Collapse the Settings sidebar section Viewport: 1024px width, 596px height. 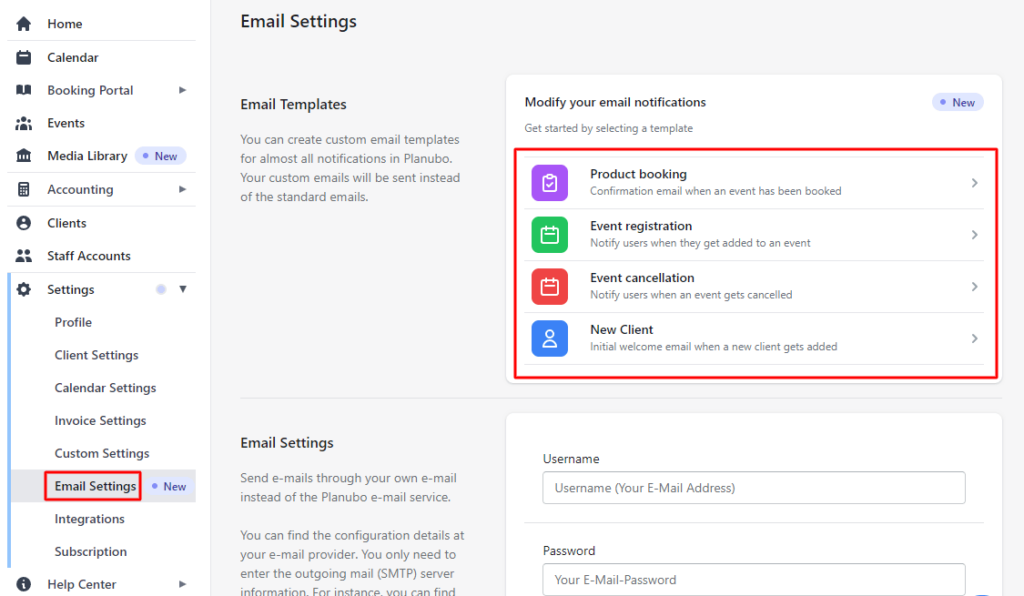click(x=183, y=289)
